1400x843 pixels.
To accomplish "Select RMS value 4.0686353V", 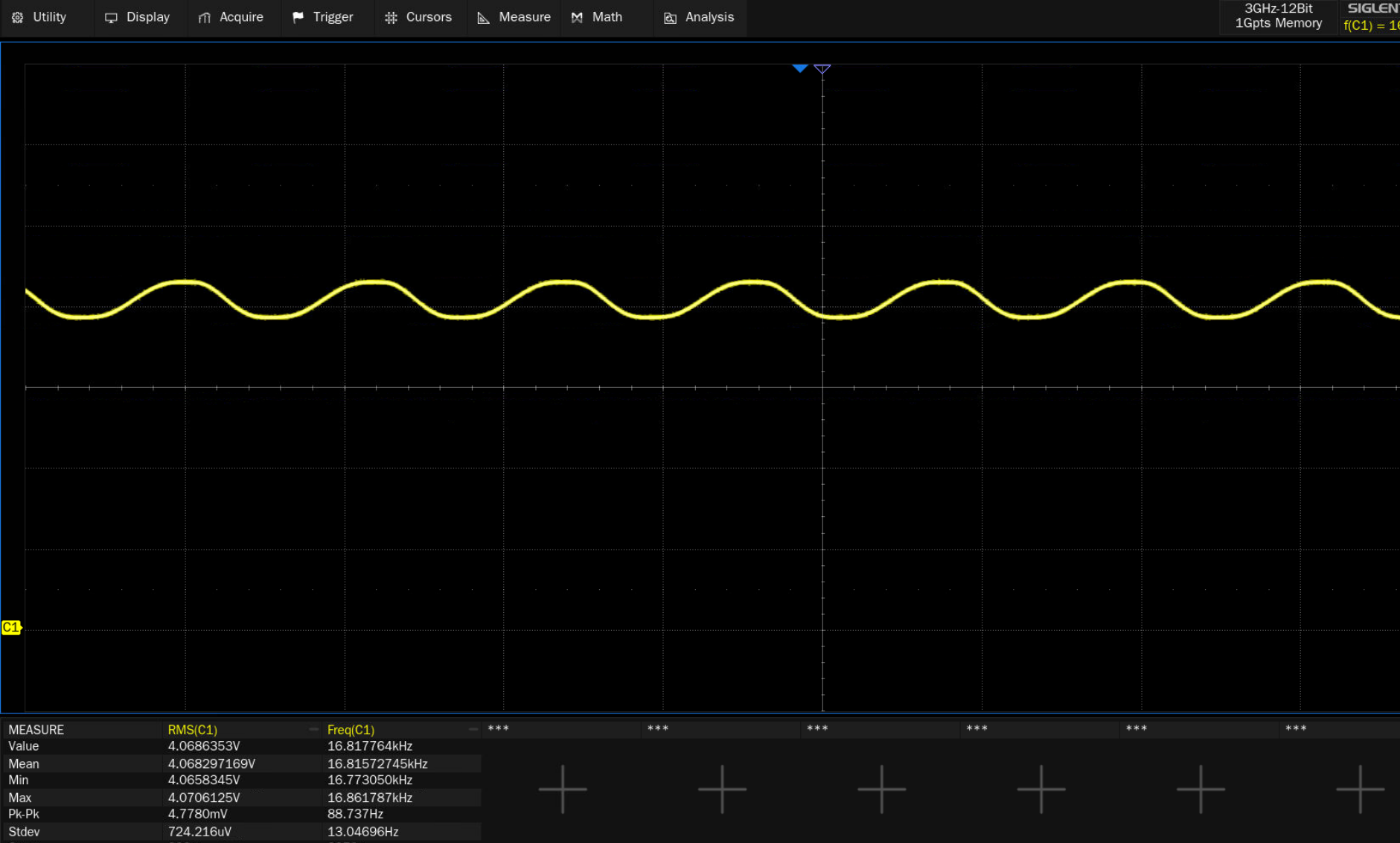I will click(x=204, y=746).
